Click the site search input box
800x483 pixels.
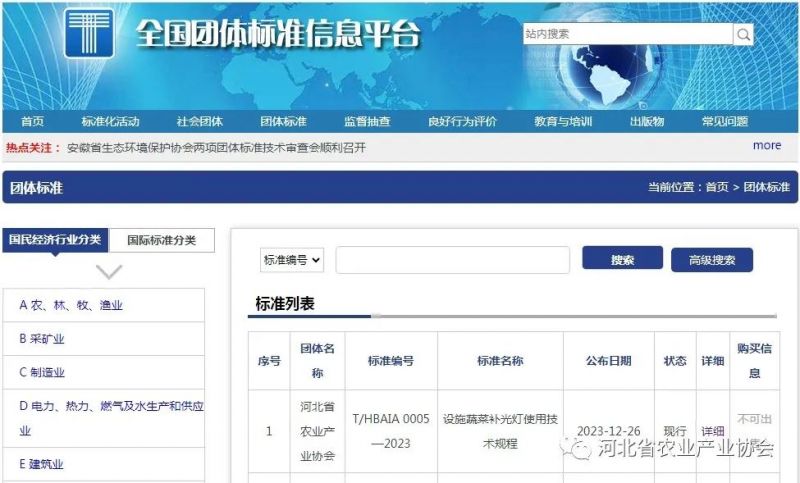tap(628, 34)
